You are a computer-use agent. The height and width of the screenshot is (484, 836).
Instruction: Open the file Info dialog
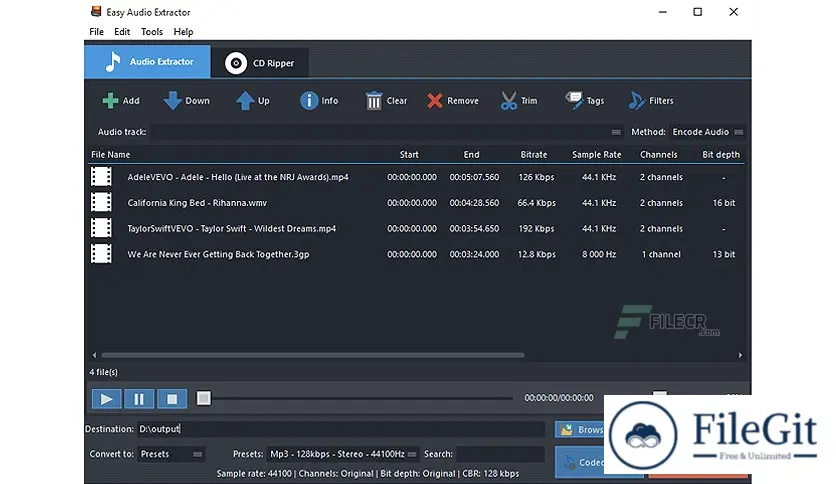tap(319, 100)
